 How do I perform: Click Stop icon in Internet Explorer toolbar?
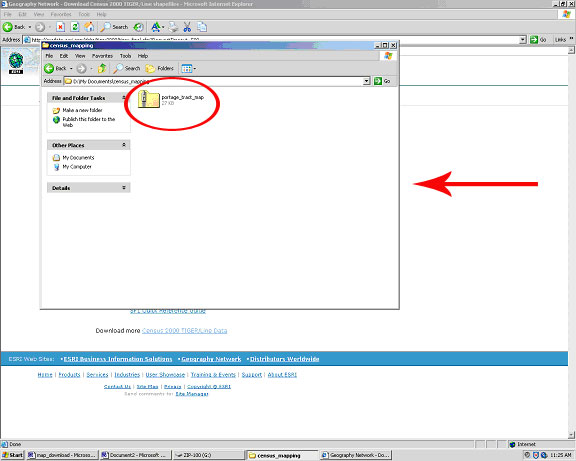tap(61, 27)
